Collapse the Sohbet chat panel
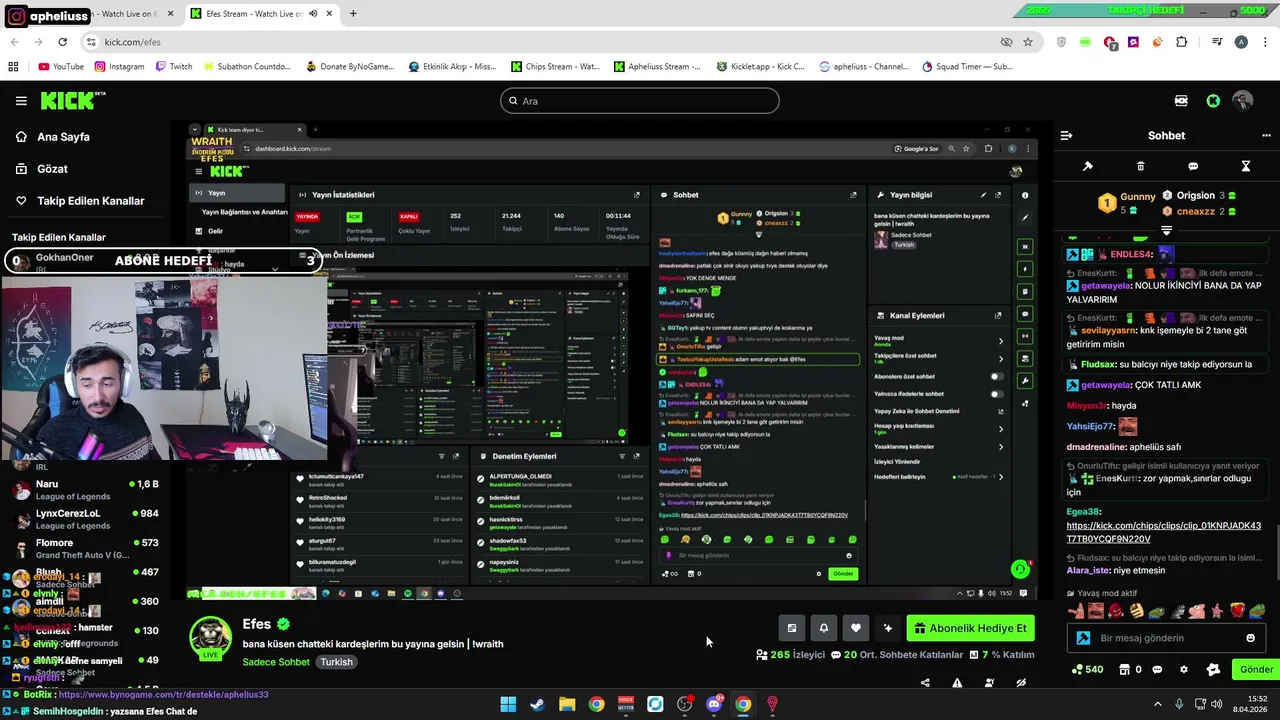1280x720 pixels. click(x=1066, y=136)
